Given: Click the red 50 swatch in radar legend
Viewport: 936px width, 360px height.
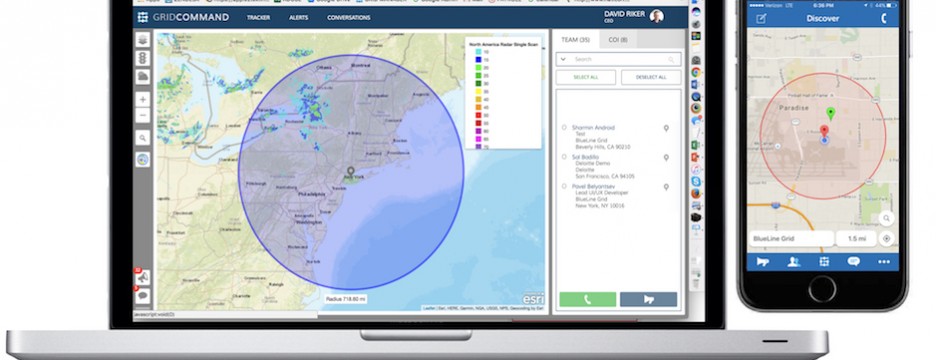Looking at the screenshot, I should pos(479,115).
